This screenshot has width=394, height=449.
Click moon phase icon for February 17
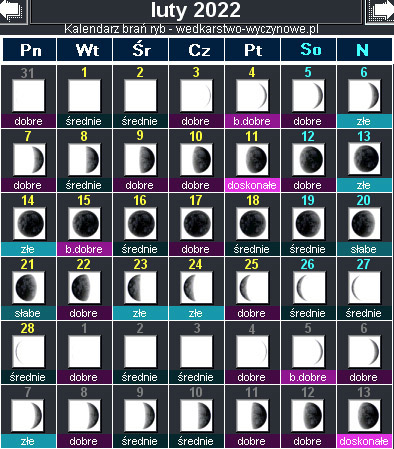[196, 223]
